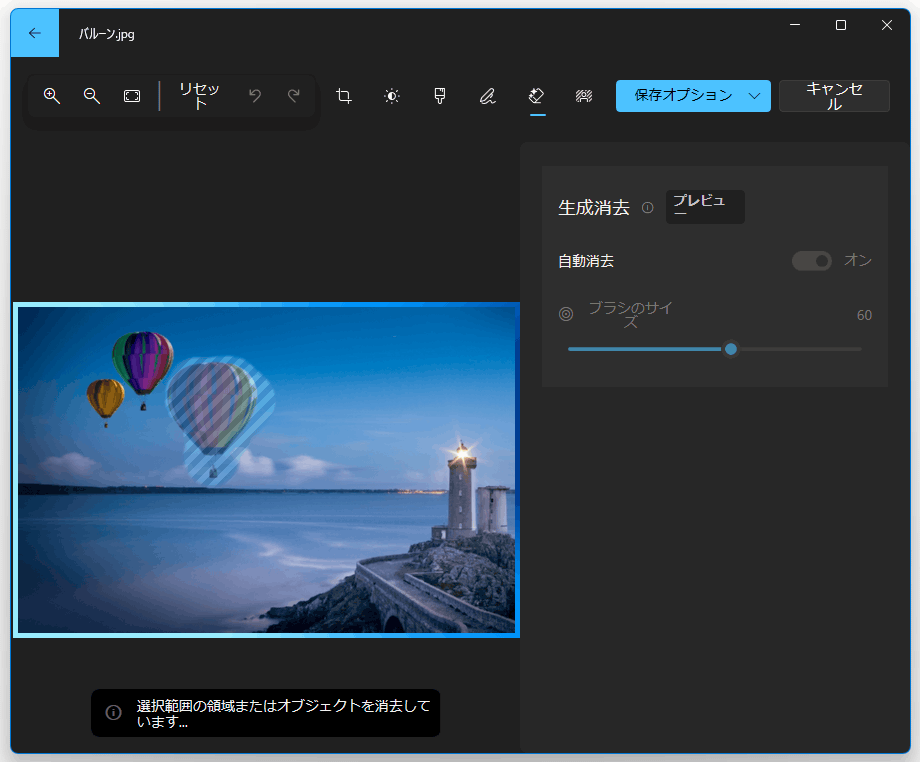The height and width of the screenshot is (762, 920).
Task: Adjust the brush size slider handle
Action: pos(730,349)
